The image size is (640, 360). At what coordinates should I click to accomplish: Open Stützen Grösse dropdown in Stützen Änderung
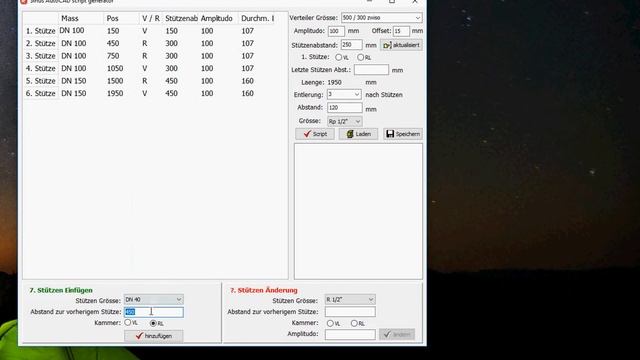pos(350,300)
